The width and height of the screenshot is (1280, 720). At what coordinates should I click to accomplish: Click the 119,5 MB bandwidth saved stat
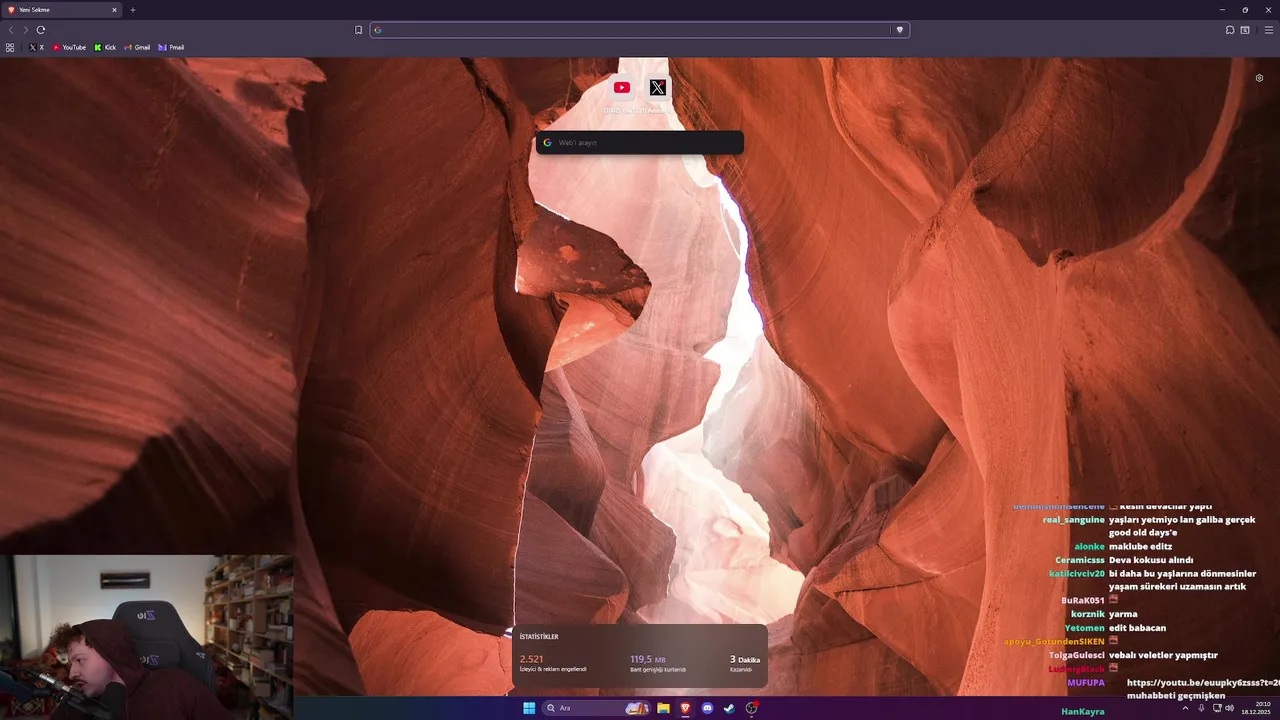pos(658,663)
